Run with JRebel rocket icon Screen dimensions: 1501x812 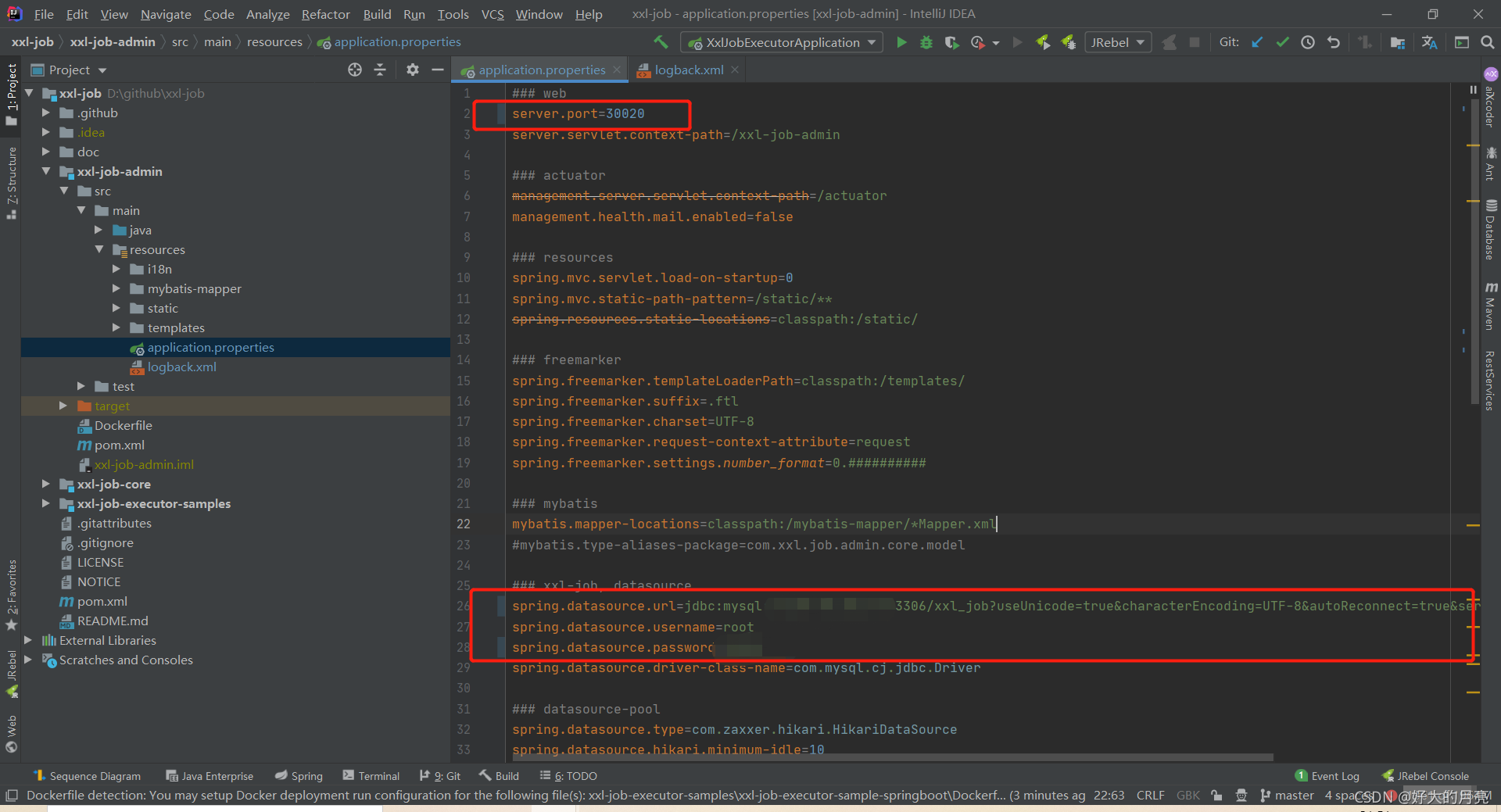[1043, 42]
